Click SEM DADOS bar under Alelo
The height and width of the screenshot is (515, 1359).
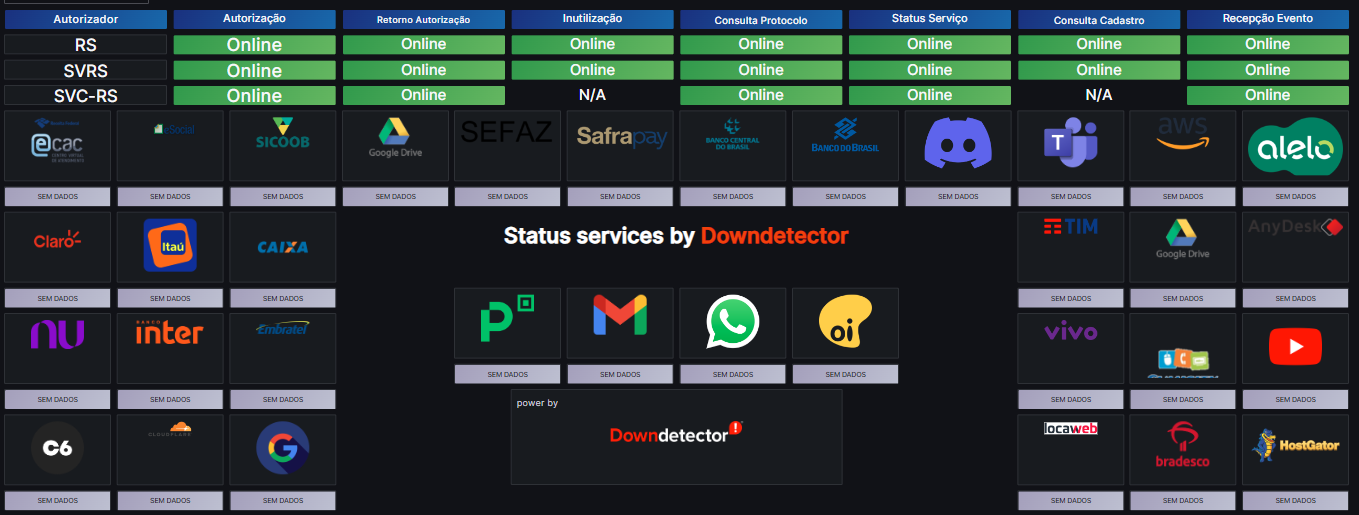click(x=1296, y=196)
